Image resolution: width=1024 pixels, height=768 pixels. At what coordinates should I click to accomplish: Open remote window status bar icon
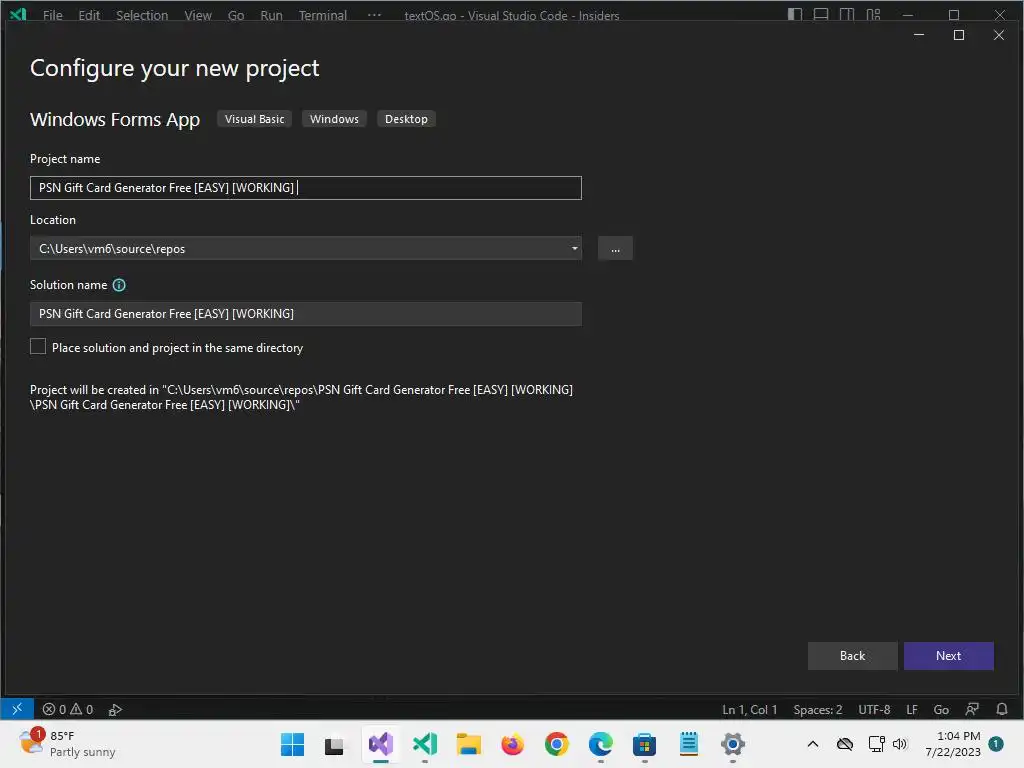17,709
